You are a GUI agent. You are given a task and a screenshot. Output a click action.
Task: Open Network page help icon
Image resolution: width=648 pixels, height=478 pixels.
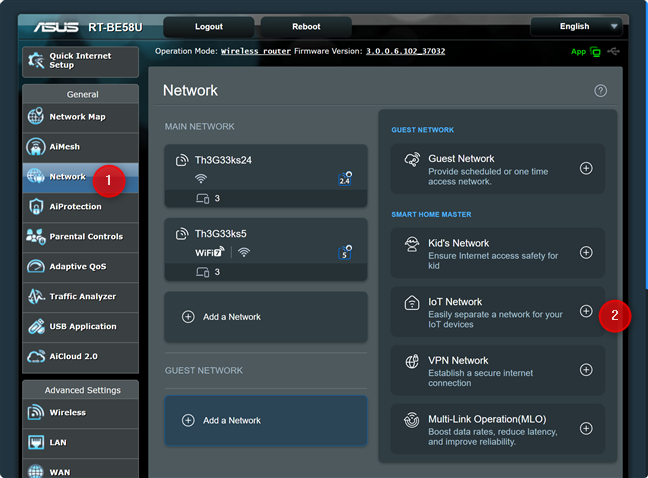click(600, 90)
